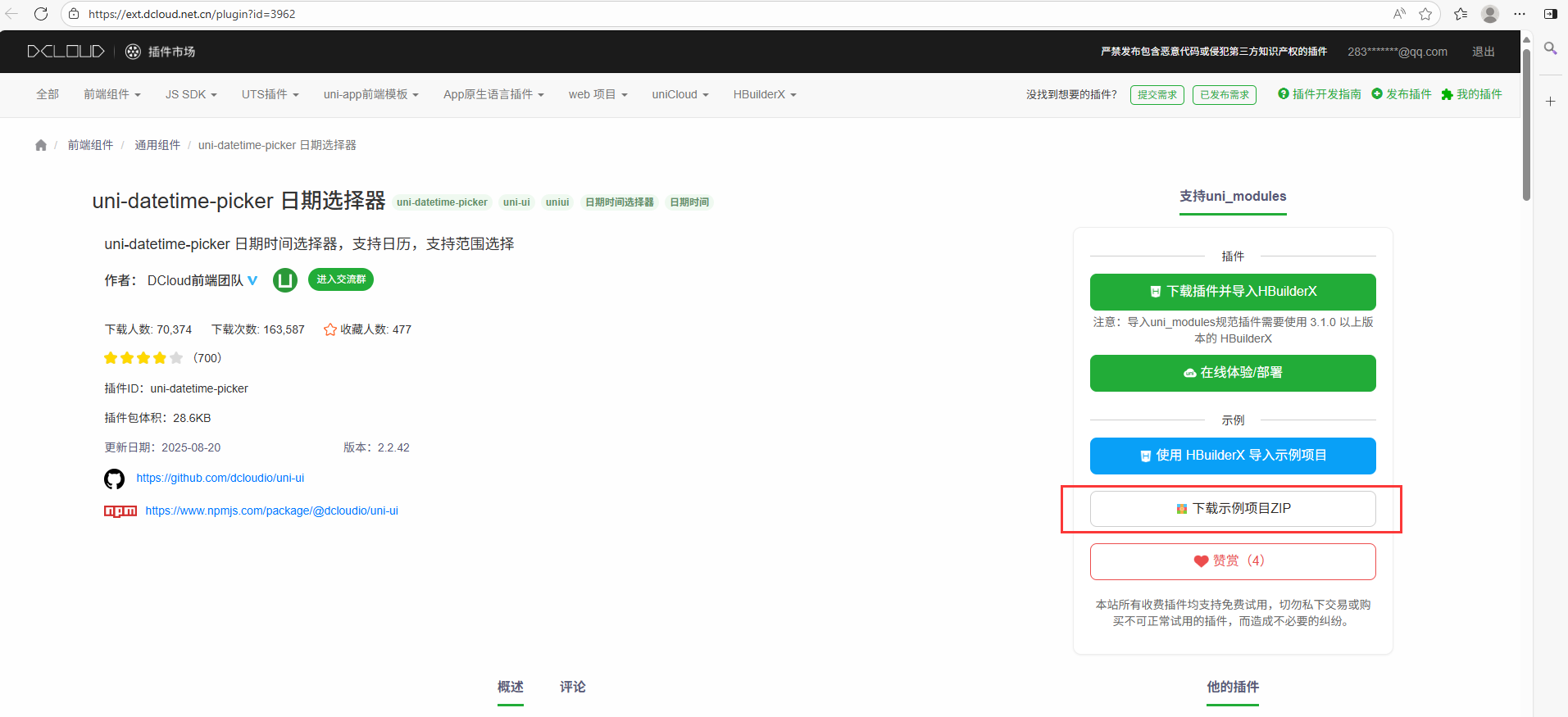Expand the uniCloud dropdown
Viewport: 1568px width, 717px height.
point(680,94)
